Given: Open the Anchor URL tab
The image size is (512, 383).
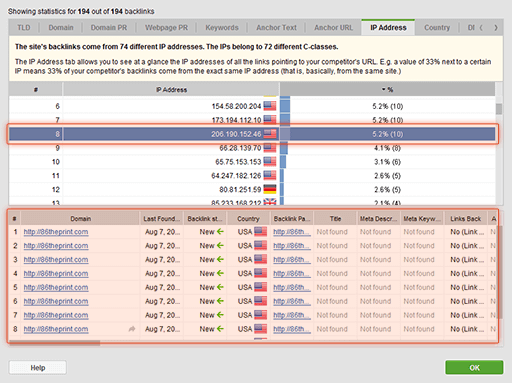Looking at the screenshot, I should click(333, 28).
